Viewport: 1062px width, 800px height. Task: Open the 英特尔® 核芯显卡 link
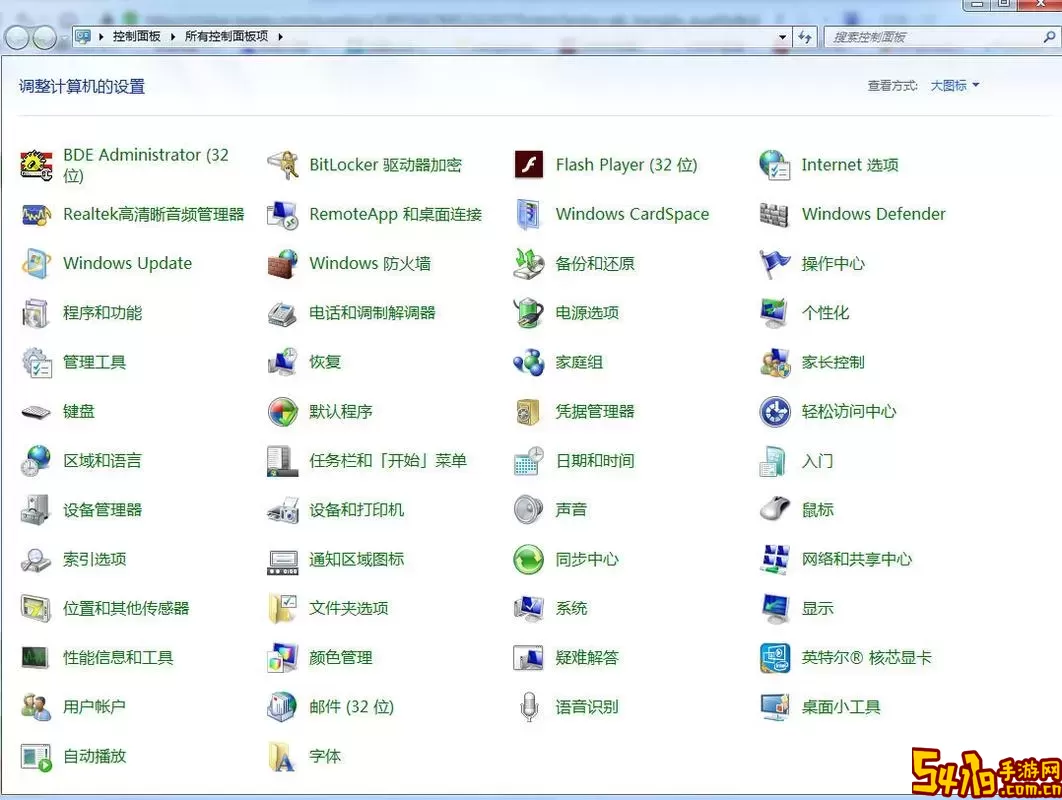[867, 658]
